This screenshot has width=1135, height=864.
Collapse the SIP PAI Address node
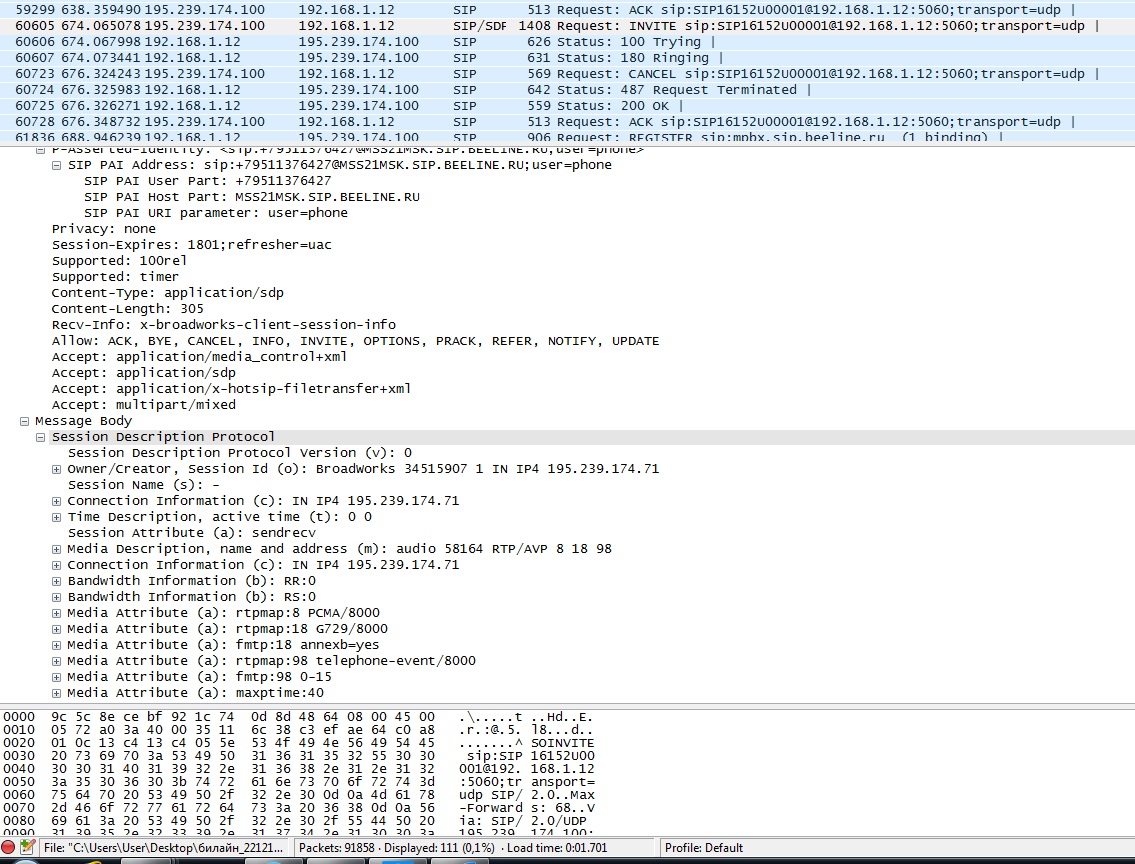[x=57, y=165]
